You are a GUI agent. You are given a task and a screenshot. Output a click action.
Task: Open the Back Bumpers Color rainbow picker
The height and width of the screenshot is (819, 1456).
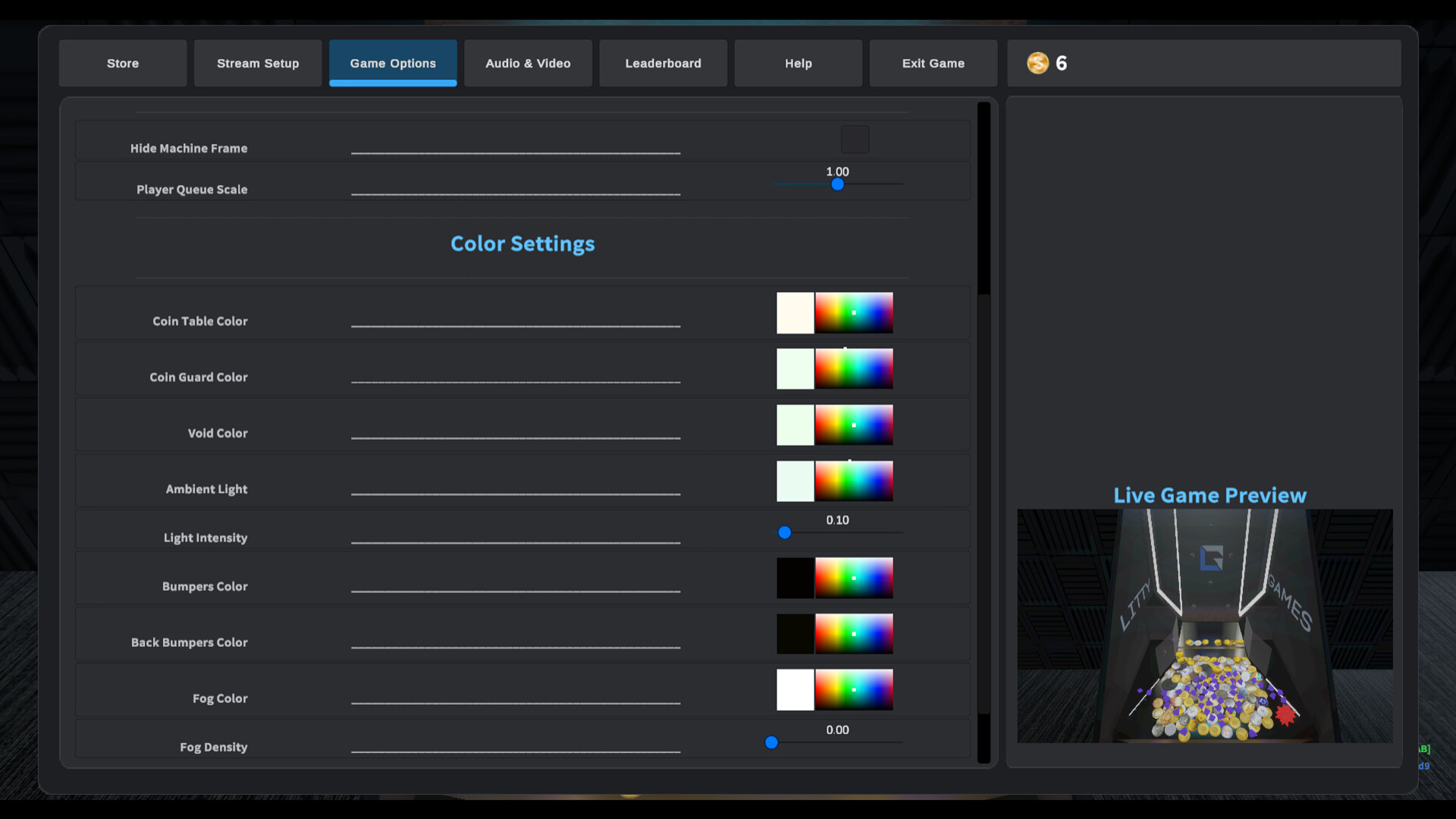[x=854, y=634]
